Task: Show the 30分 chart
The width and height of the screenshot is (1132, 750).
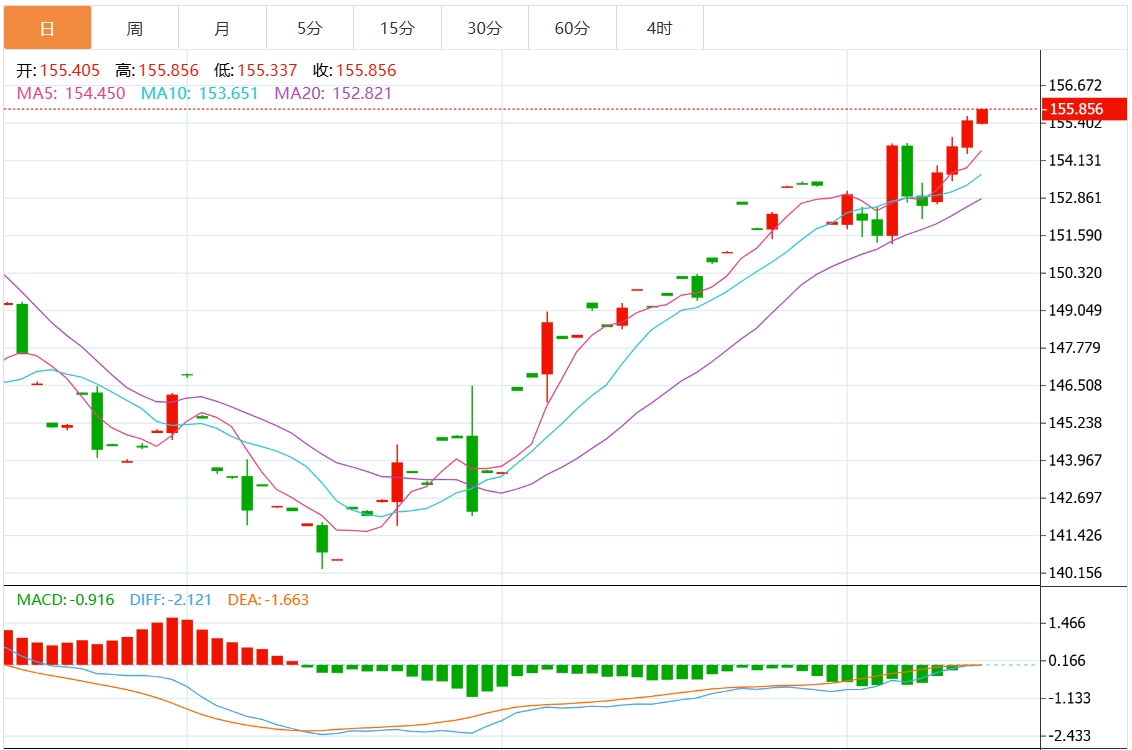Action: coord(484,28)
